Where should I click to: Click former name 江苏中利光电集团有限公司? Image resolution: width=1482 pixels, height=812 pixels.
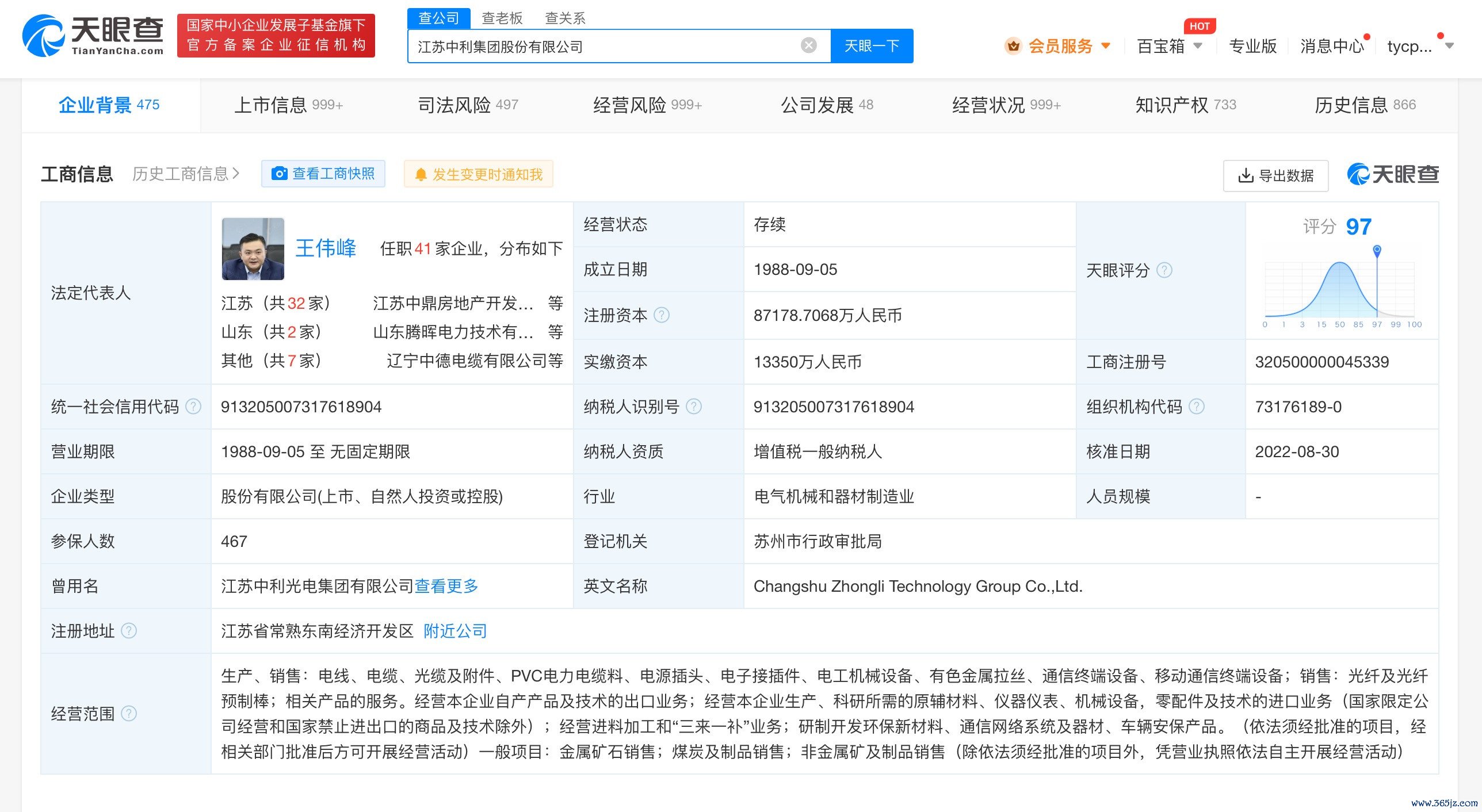pyautogui.click(x=318, y=586)
